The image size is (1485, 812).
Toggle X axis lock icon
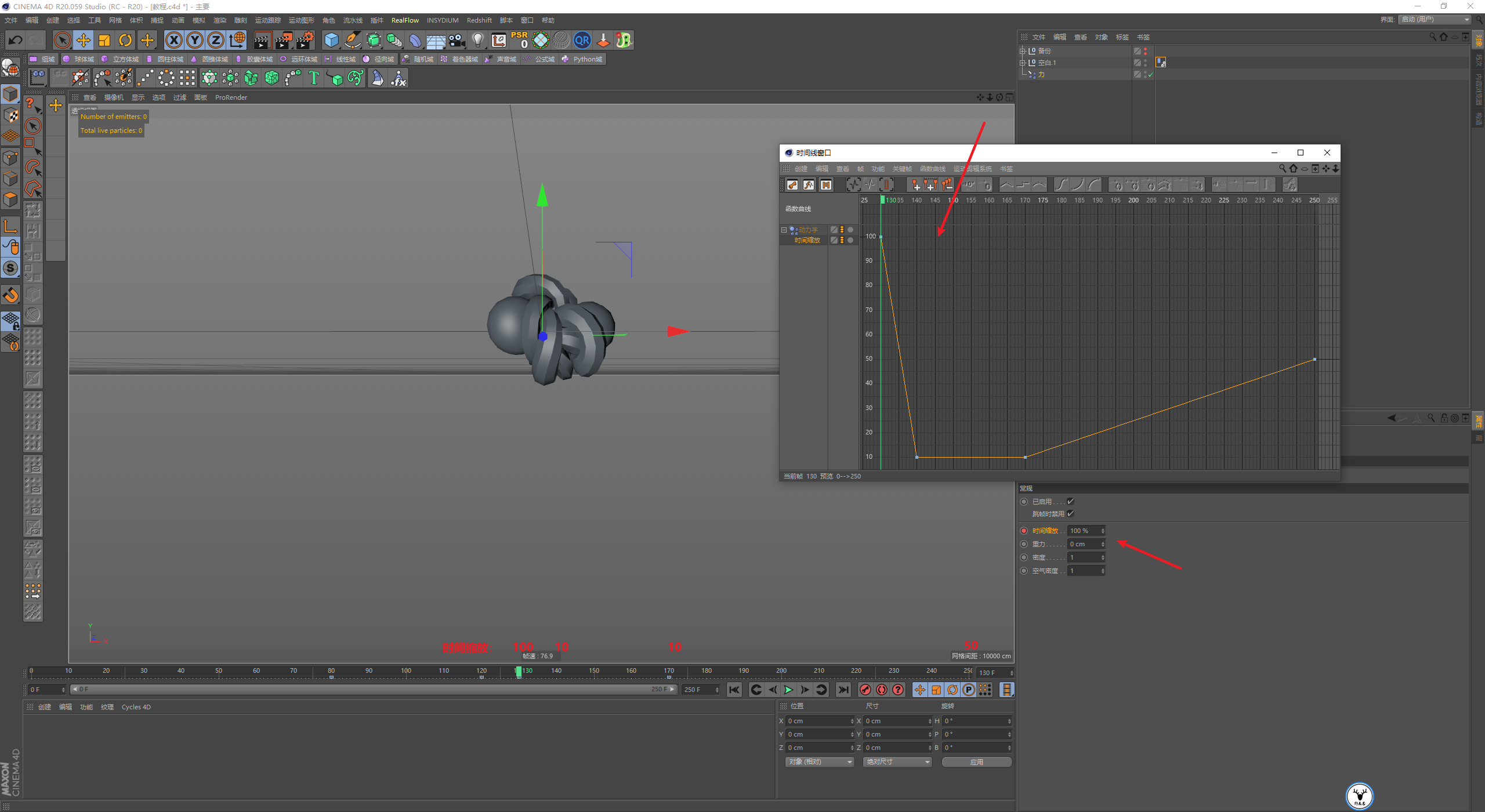[173, 40]
